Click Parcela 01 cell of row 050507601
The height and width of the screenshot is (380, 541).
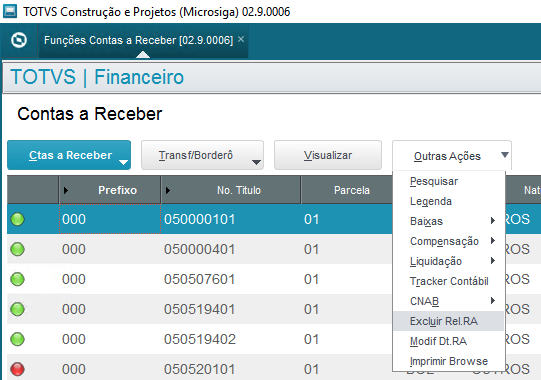click(x=347, y=279)
